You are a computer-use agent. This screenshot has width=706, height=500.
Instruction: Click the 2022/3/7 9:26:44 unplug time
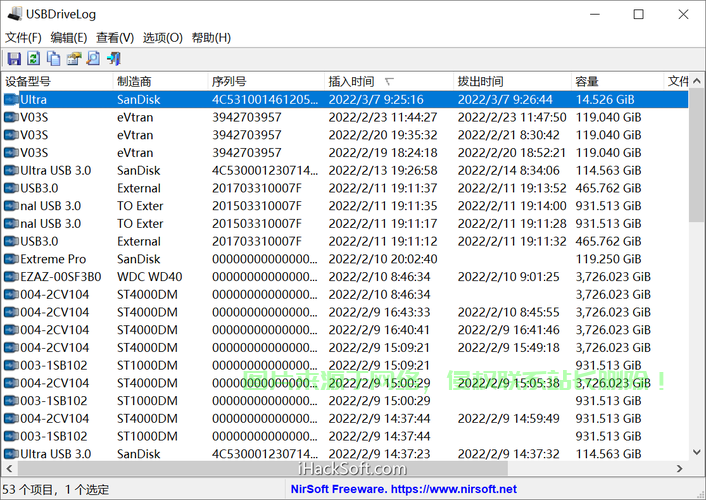coord(505,100)
